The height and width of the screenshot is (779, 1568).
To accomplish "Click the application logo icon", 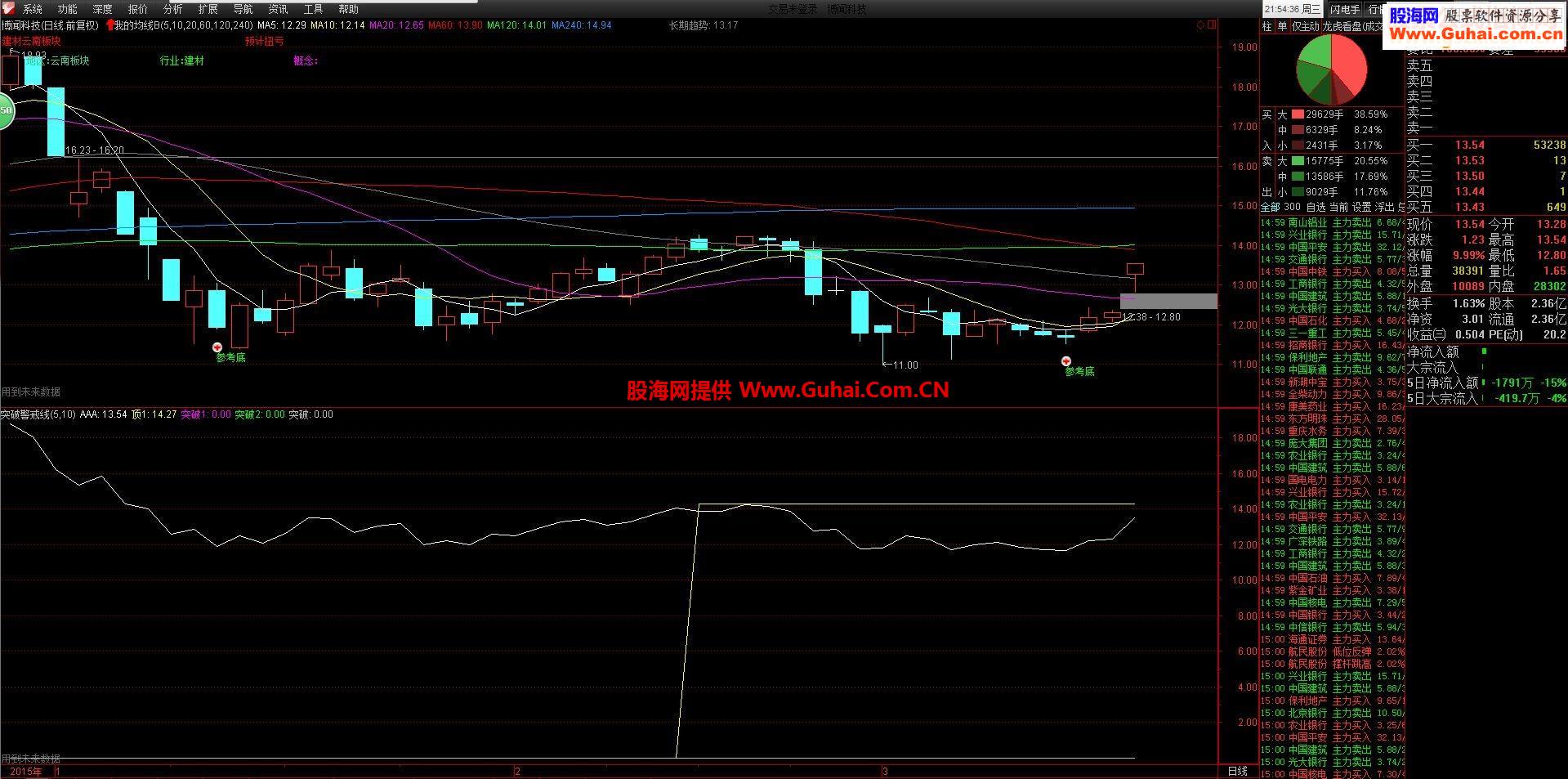I will pyautogui.click(x=7, y=9).
